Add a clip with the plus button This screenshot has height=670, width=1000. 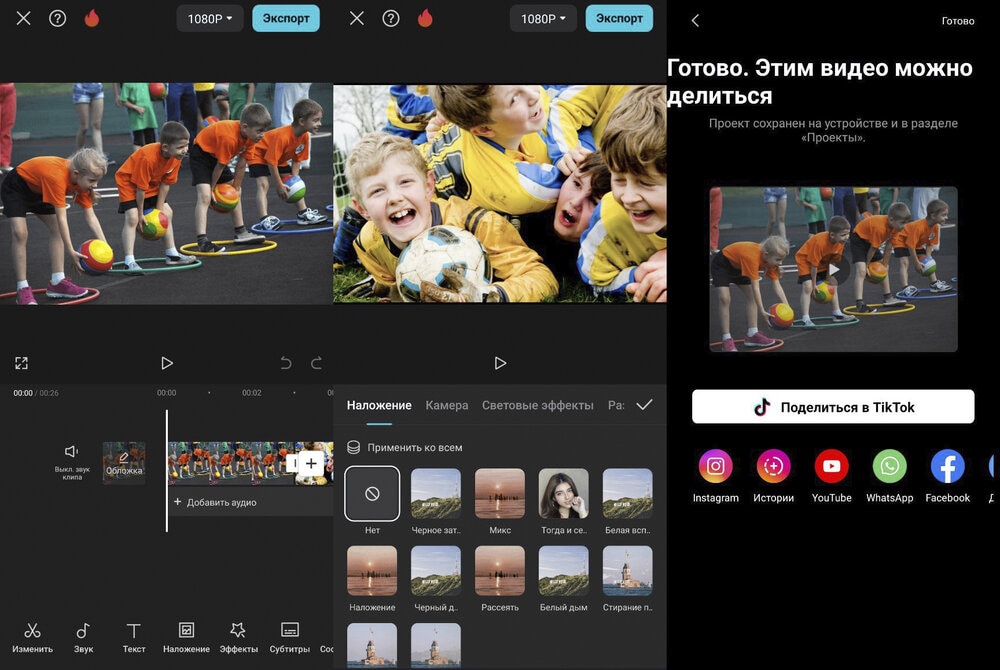point(311,463)
